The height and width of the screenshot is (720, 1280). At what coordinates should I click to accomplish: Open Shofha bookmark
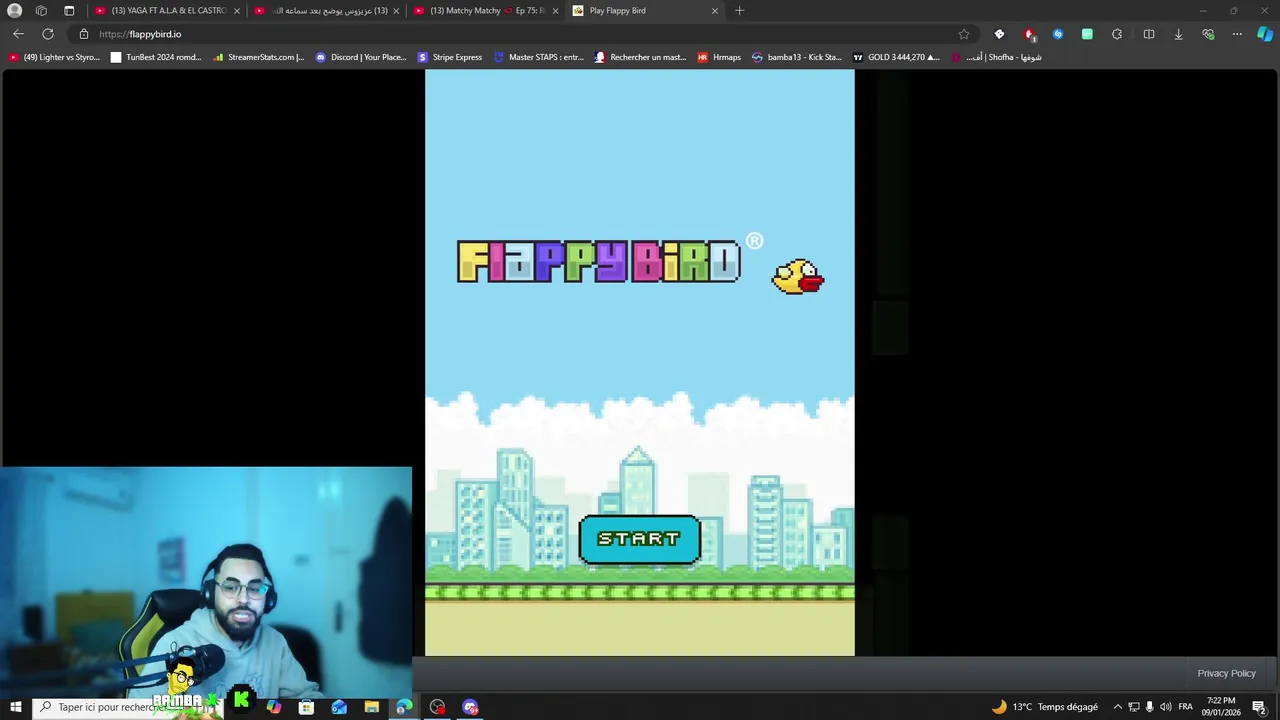pos(996,57)
